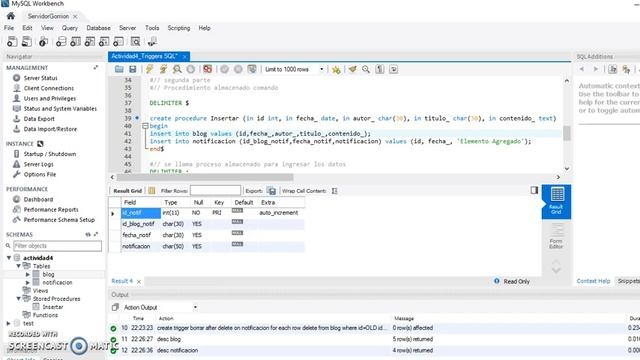The height and width of the screenshot is (360, 640).
Task: Open Client Connections
Action: (x=49, y=88)
